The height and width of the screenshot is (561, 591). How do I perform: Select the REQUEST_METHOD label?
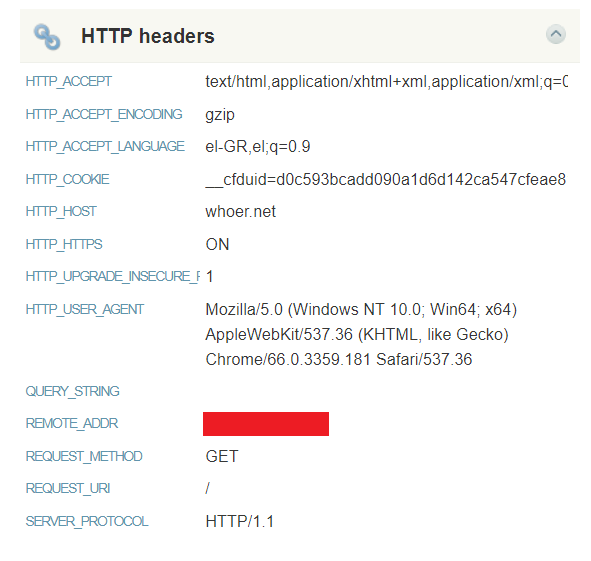pos(84,457)
